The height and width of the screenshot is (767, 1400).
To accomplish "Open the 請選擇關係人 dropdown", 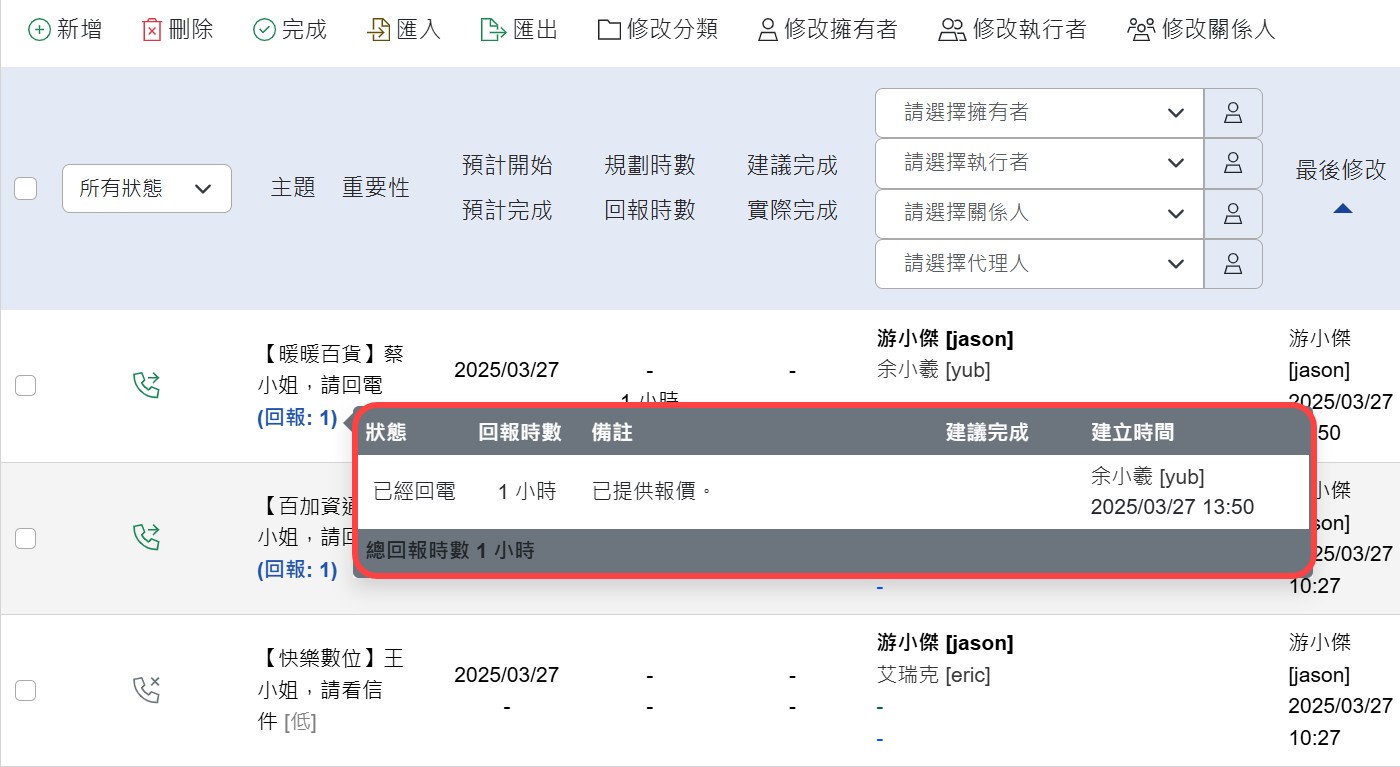I will [x=1039, y=213].
